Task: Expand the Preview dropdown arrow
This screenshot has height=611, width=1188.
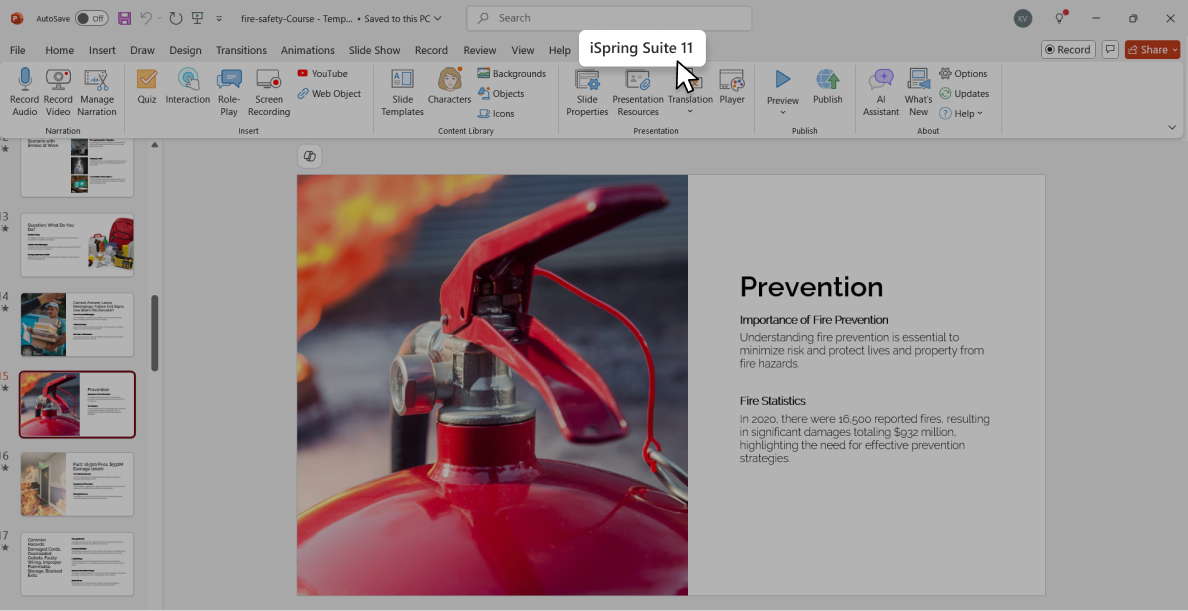Action: pos(783,113)
